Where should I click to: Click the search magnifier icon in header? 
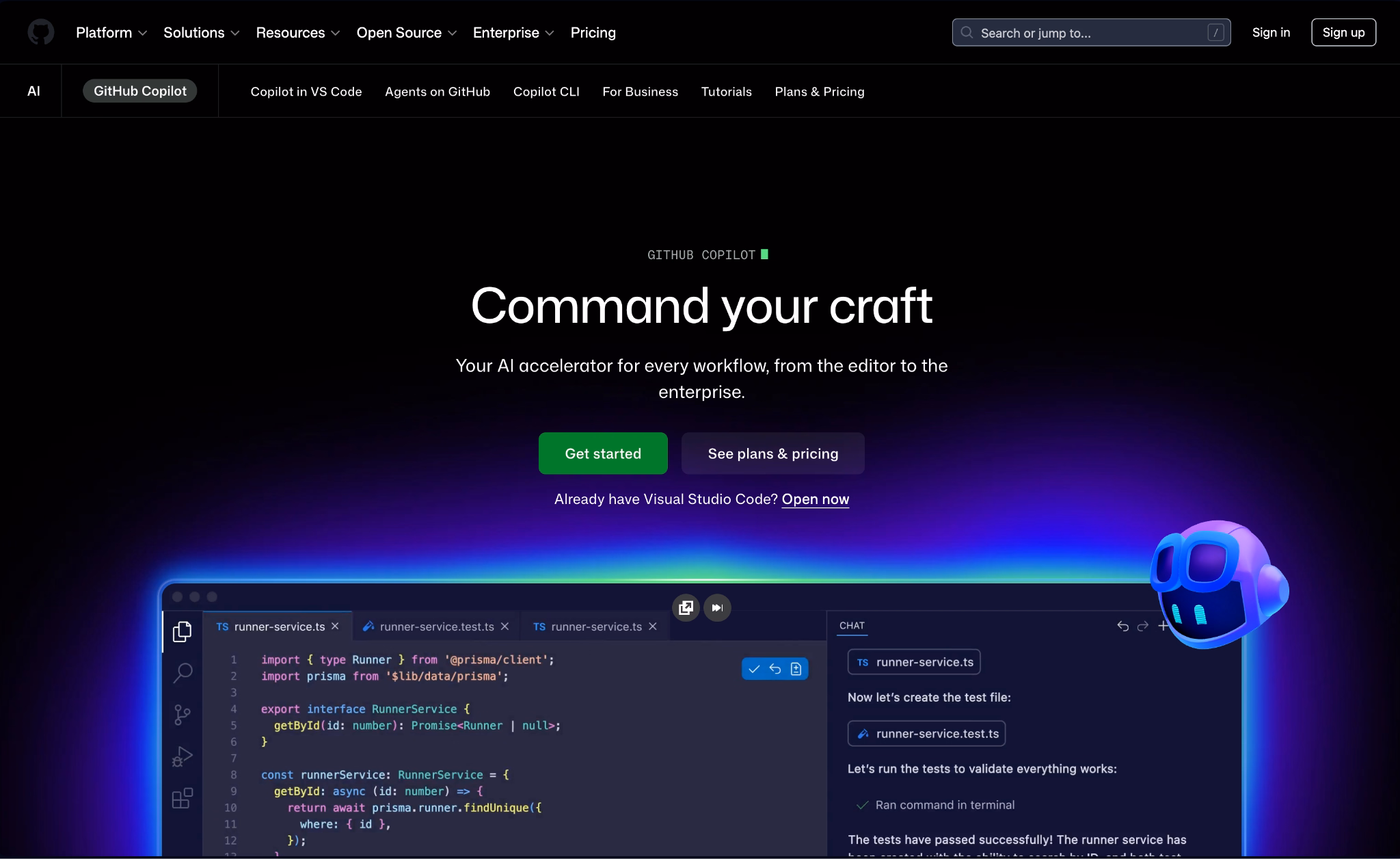click(x=967, y=33)
